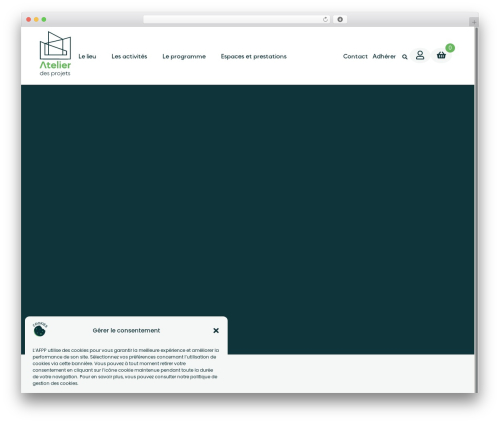Viewport: 500px width, 423px height.
Task: Click the browser download icon button
Action: pos(340,19)
